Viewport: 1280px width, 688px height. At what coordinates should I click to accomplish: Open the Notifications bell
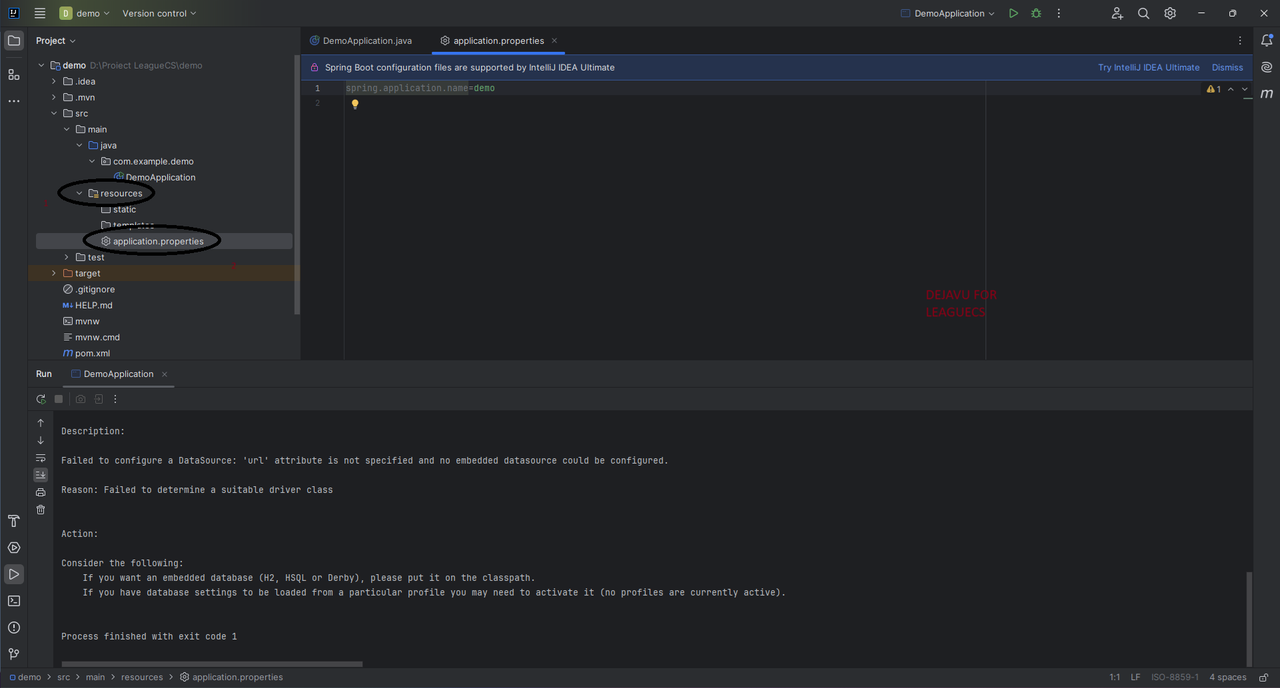[1267, 41]
